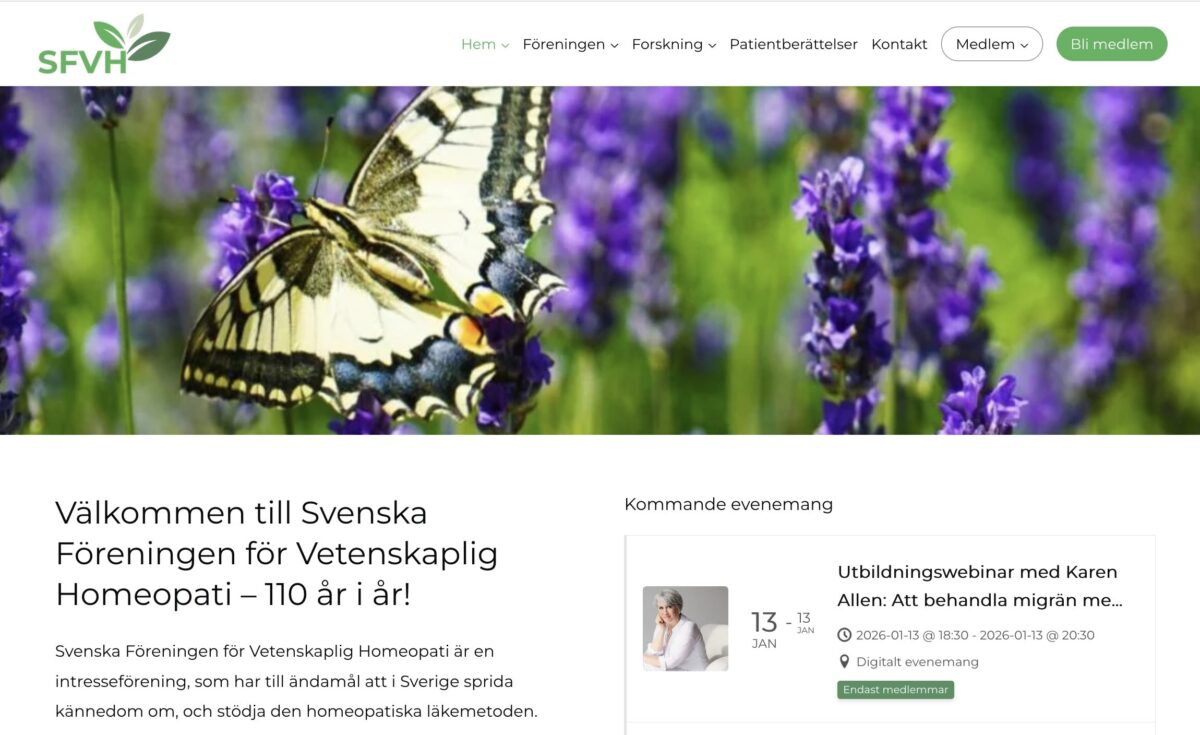The height and width of the screenshot is (735, 1200).
Task: Click the SFVH leaf logo
Action: pos(104,45)
